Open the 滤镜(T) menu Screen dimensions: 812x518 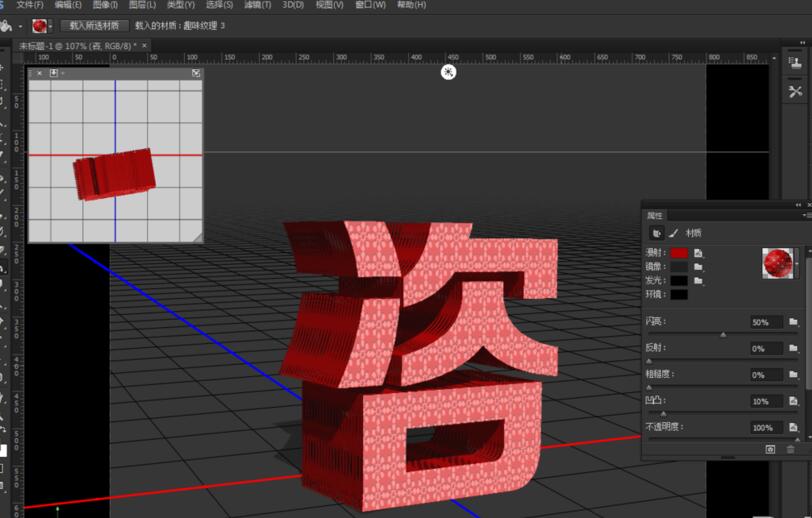[x=257, y=5]
